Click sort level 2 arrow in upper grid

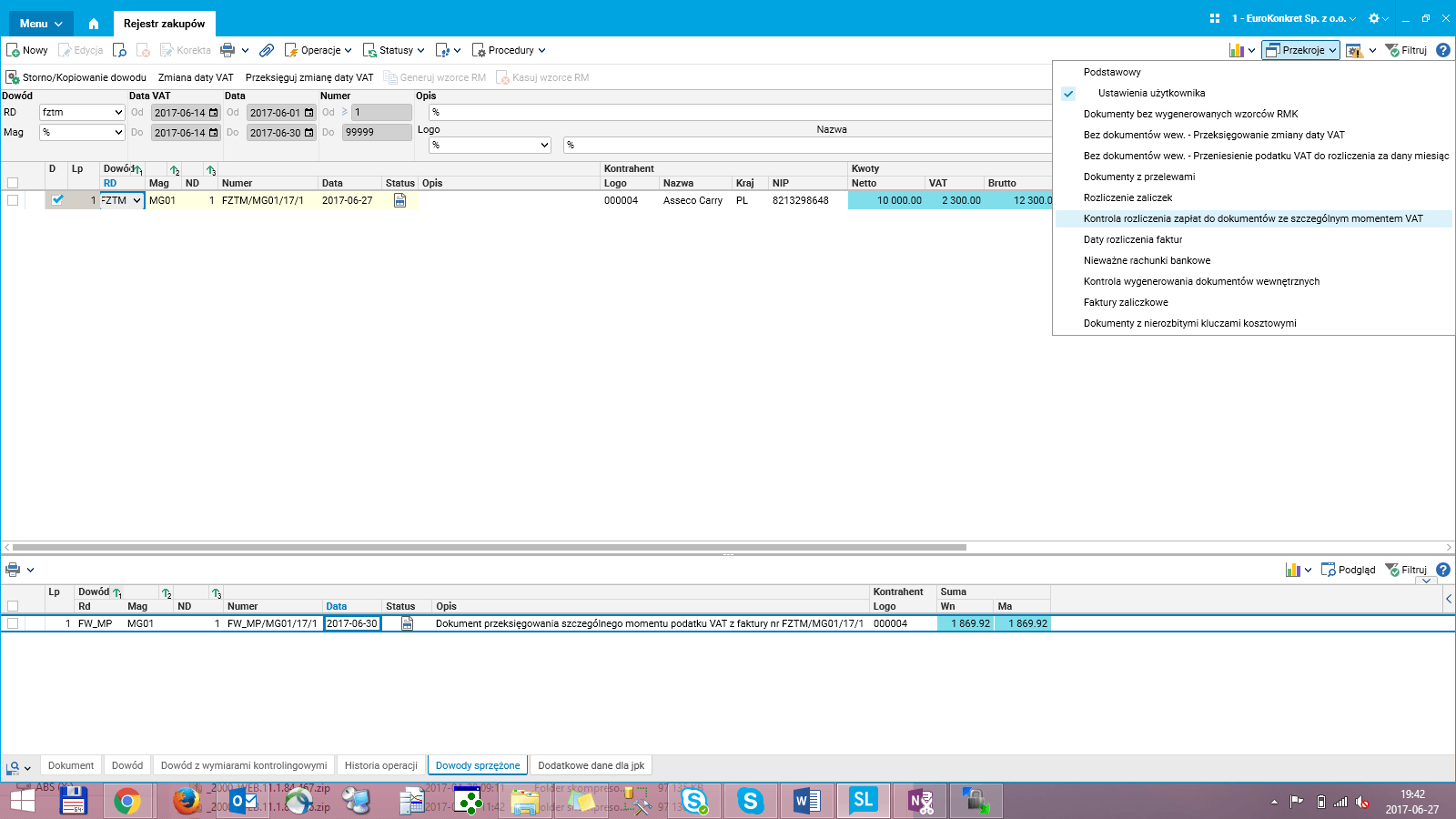[x=175, y=170]
